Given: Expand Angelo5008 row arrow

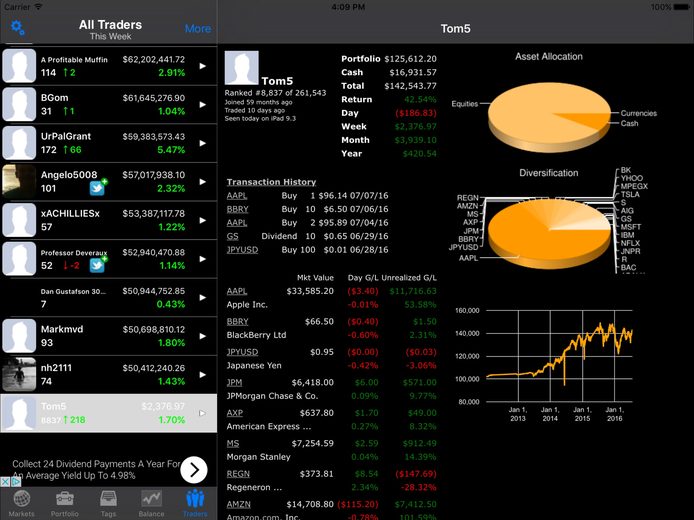Looking at the screenshot, I should [202, 181].
